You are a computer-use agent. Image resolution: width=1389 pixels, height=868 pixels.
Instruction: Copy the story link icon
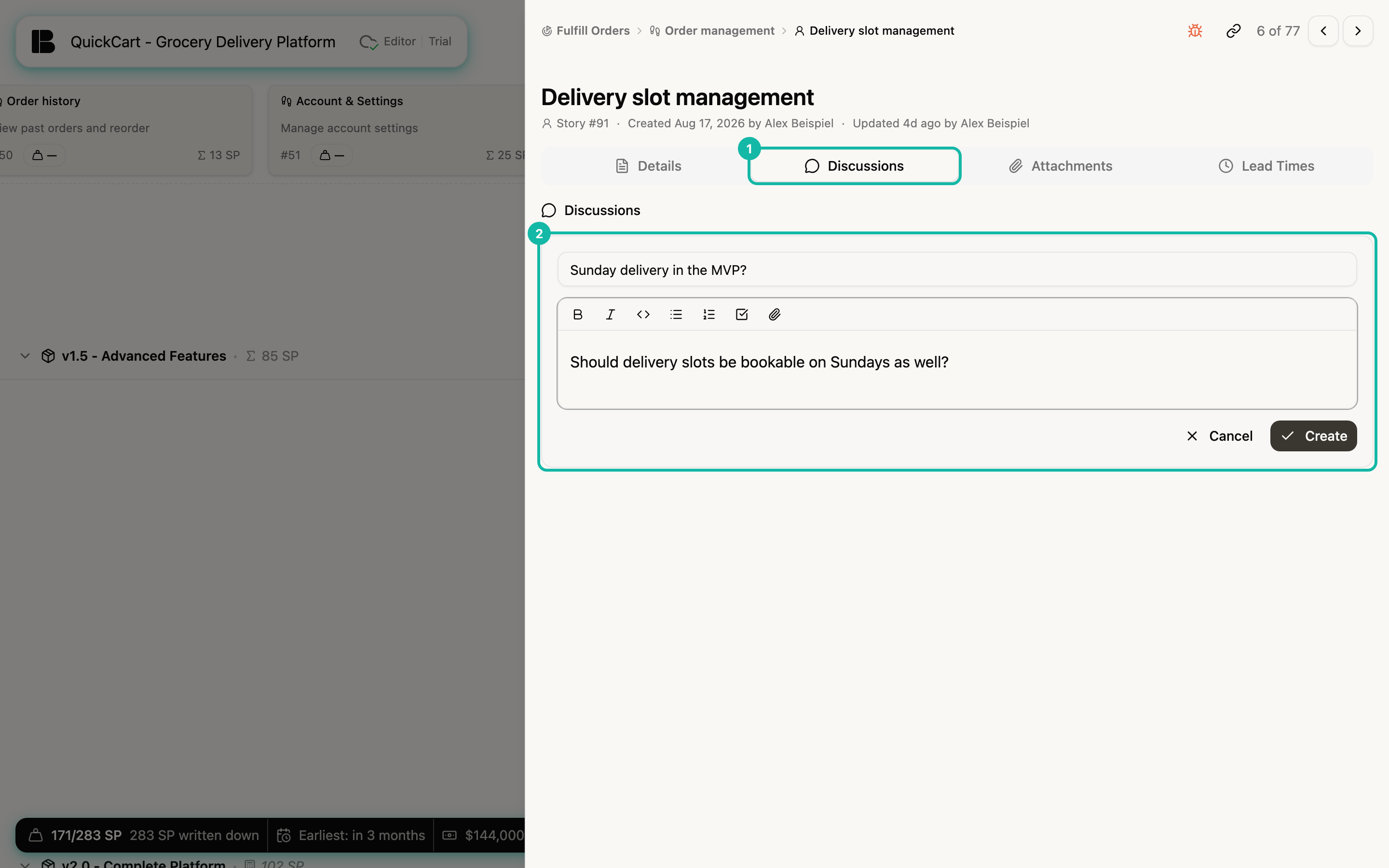coord(1233,30)
